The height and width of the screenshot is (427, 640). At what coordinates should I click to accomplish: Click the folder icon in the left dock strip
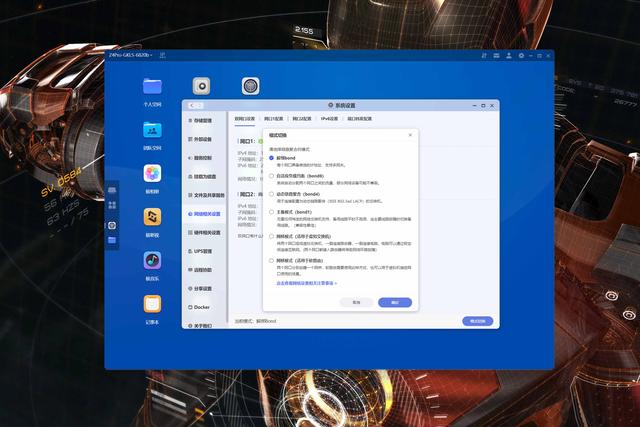(x=112, y=240)
